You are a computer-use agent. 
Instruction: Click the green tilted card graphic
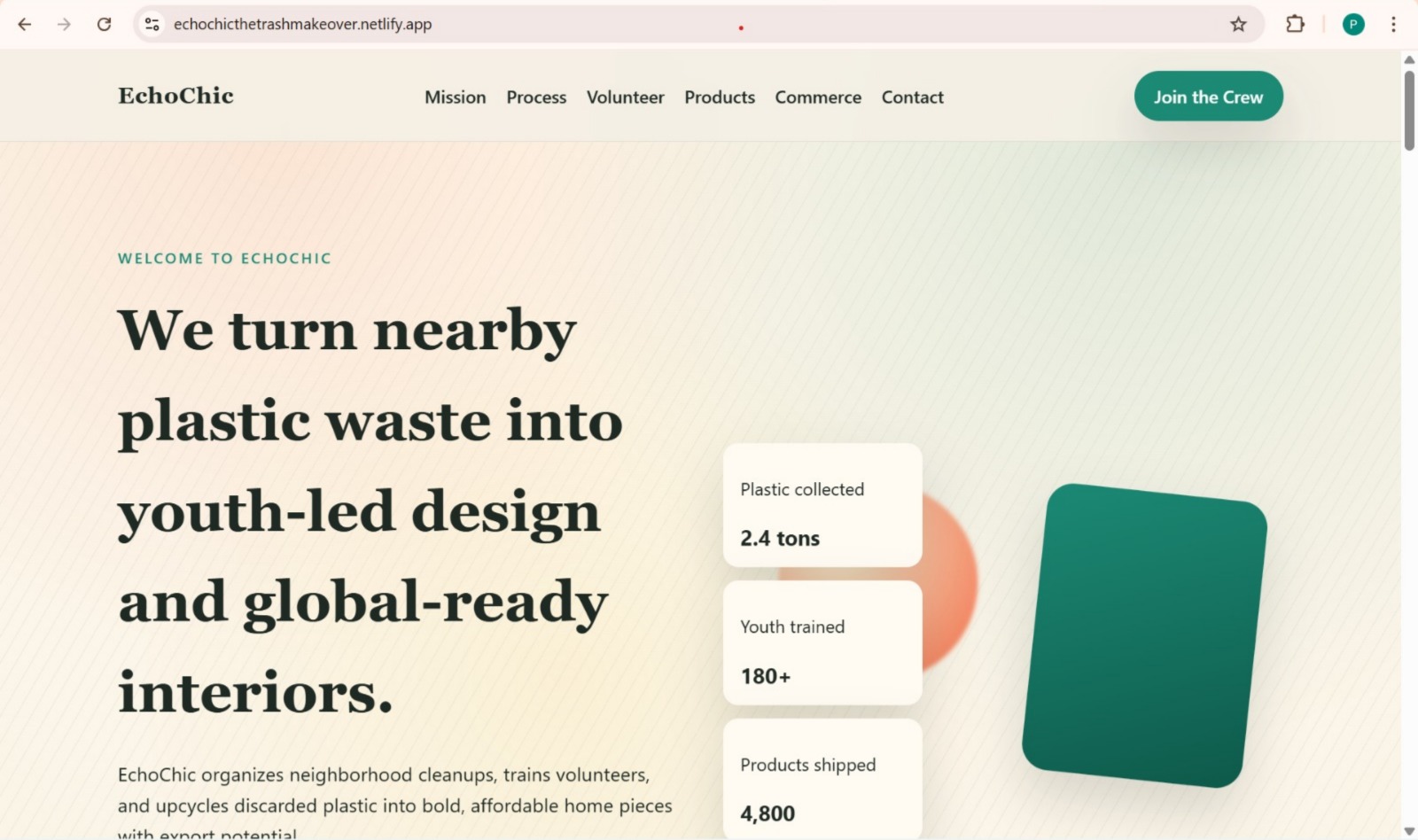1144,635
